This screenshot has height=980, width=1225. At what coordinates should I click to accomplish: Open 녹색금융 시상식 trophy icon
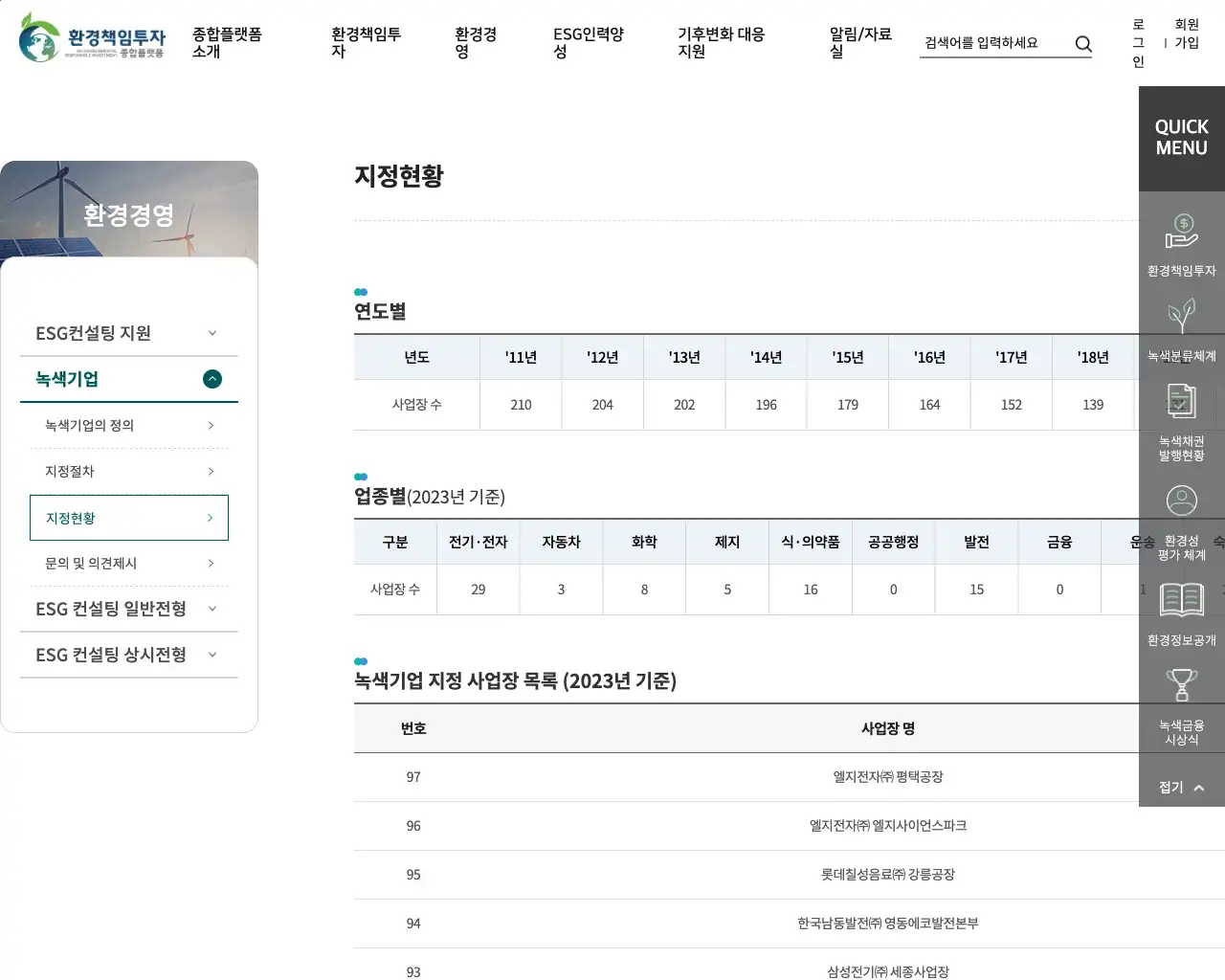pos(1181,686)
